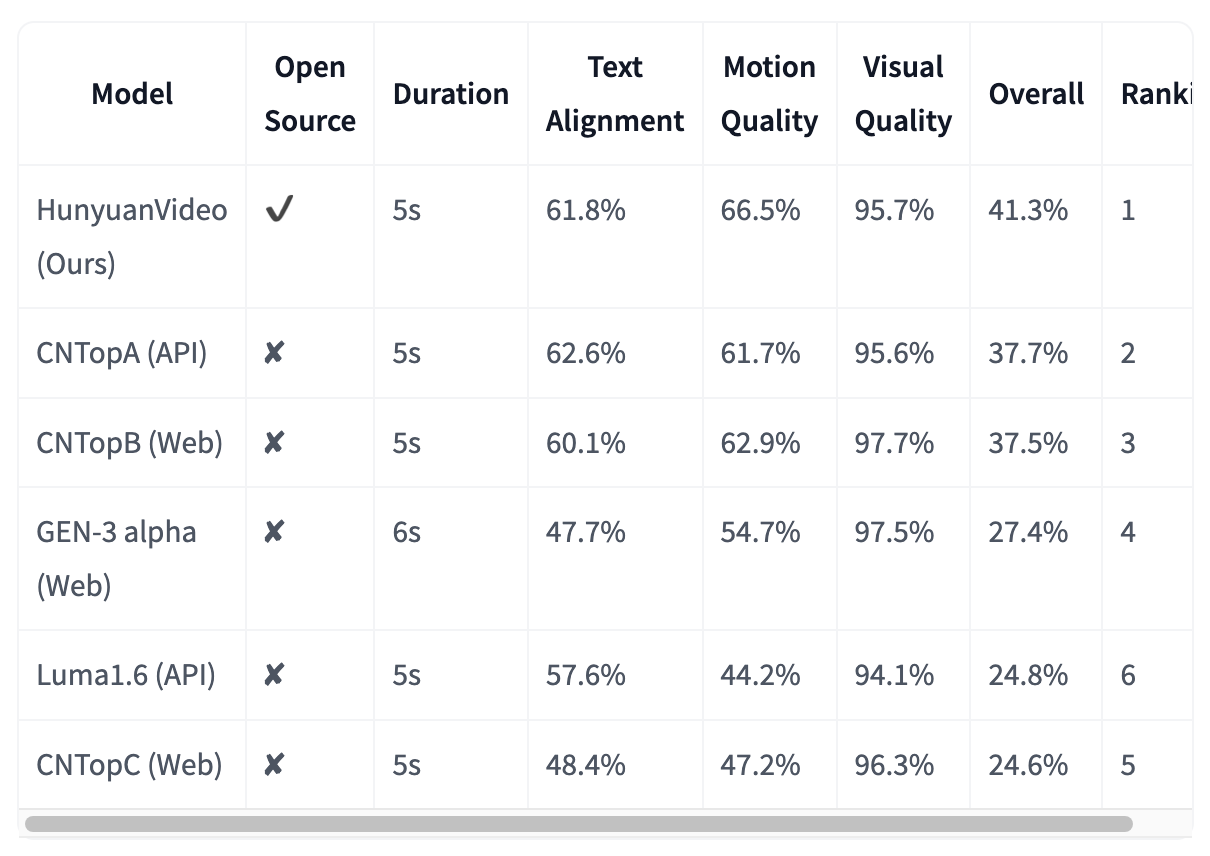Click the cross icon in Luma1.6 row
This screenshot has width=1210, height=856.
click(274, 675)
